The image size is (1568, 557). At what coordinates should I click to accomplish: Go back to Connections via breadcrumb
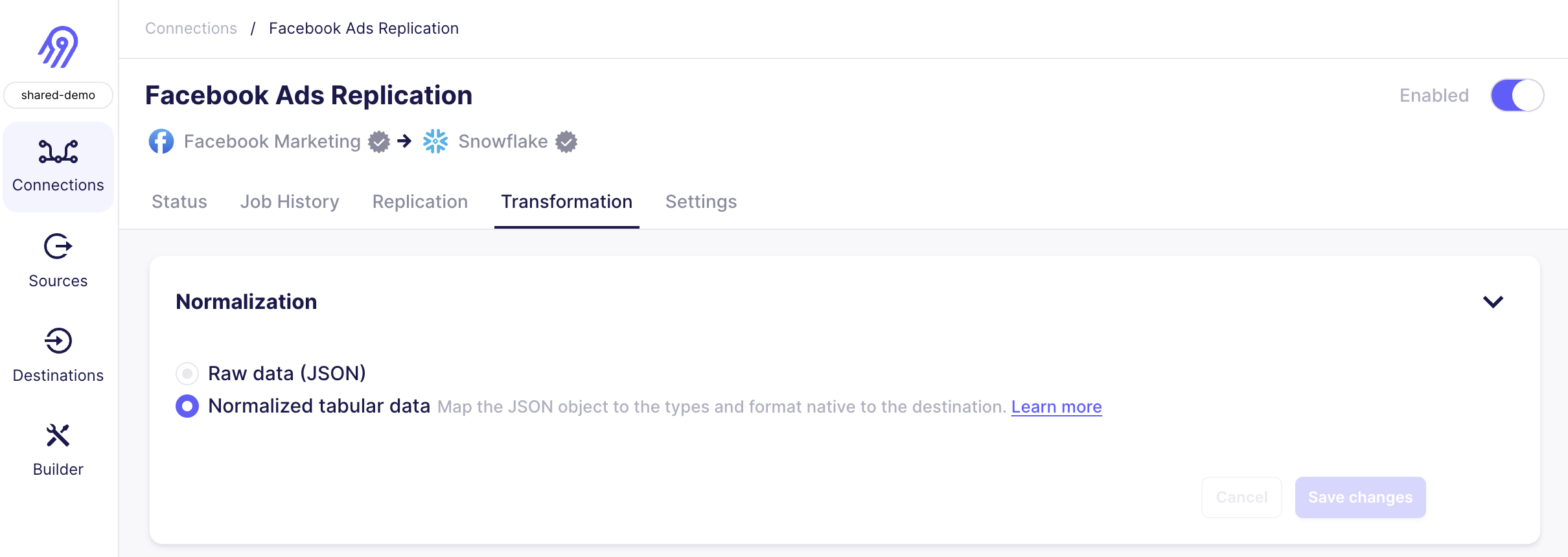point(191,28)
